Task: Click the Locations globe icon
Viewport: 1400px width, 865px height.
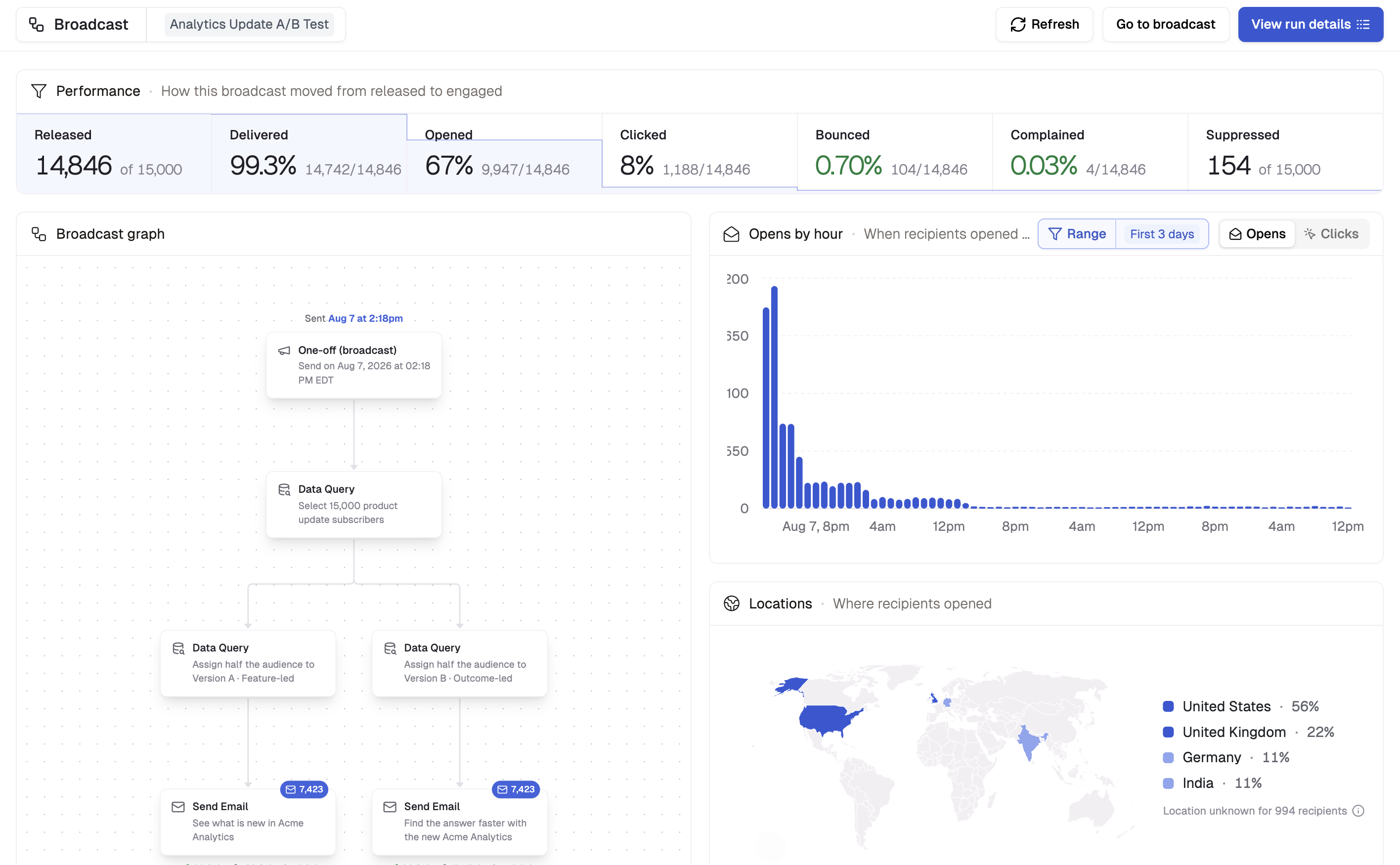Action: (x=731, y=604)
